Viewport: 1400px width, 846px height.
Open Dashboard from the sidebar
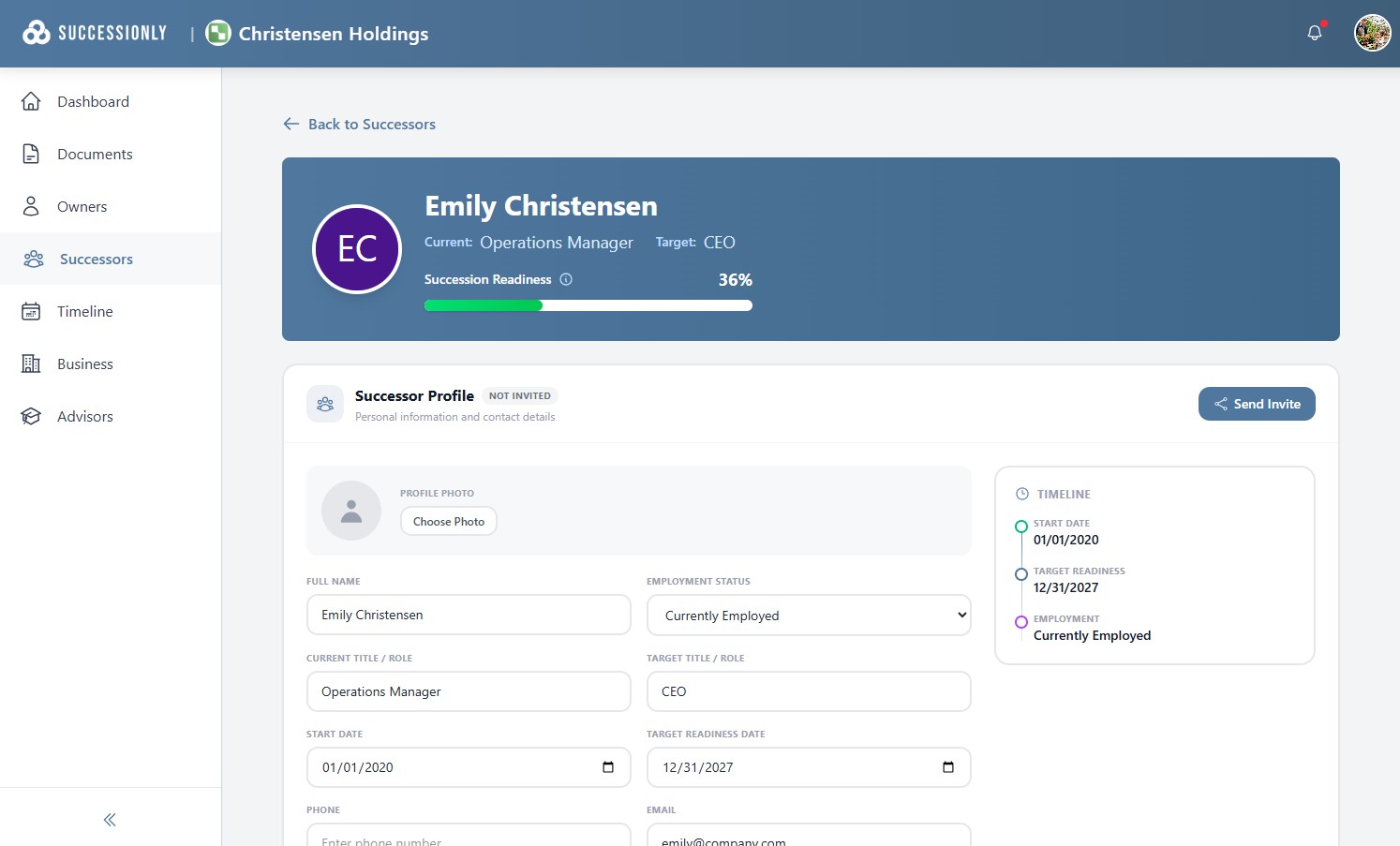[x=93, y=101]
